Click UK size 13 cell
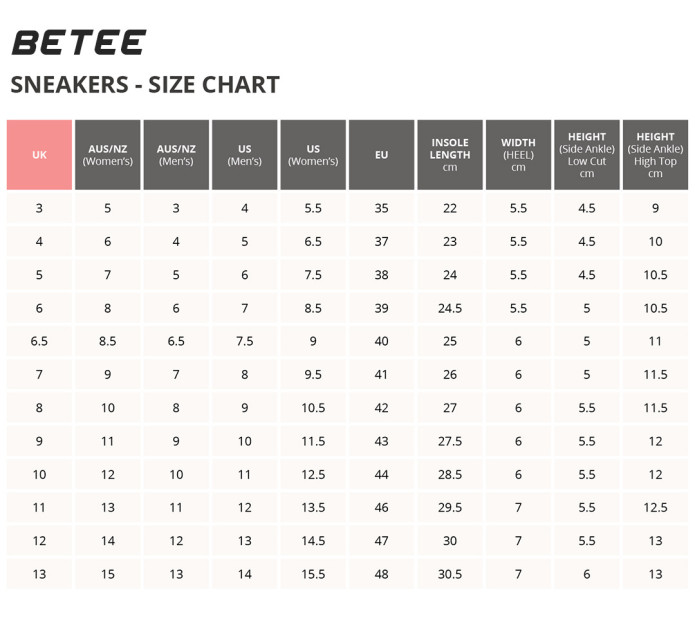695x632 pixels. click(39, 574)
